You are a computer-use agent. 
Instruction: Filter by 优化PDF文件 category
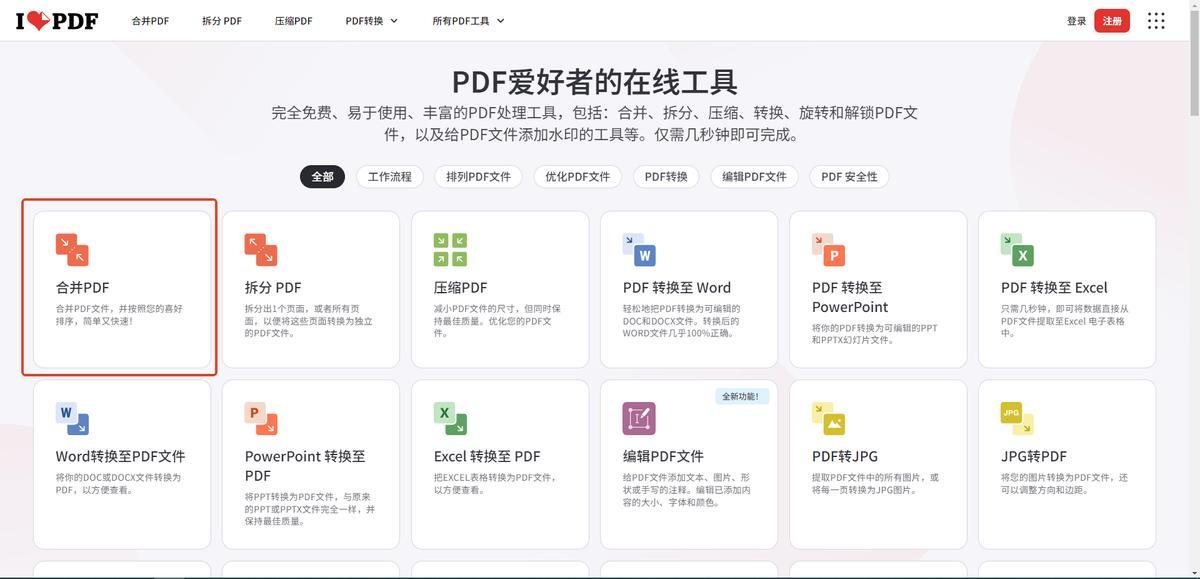tap(577, 177)
